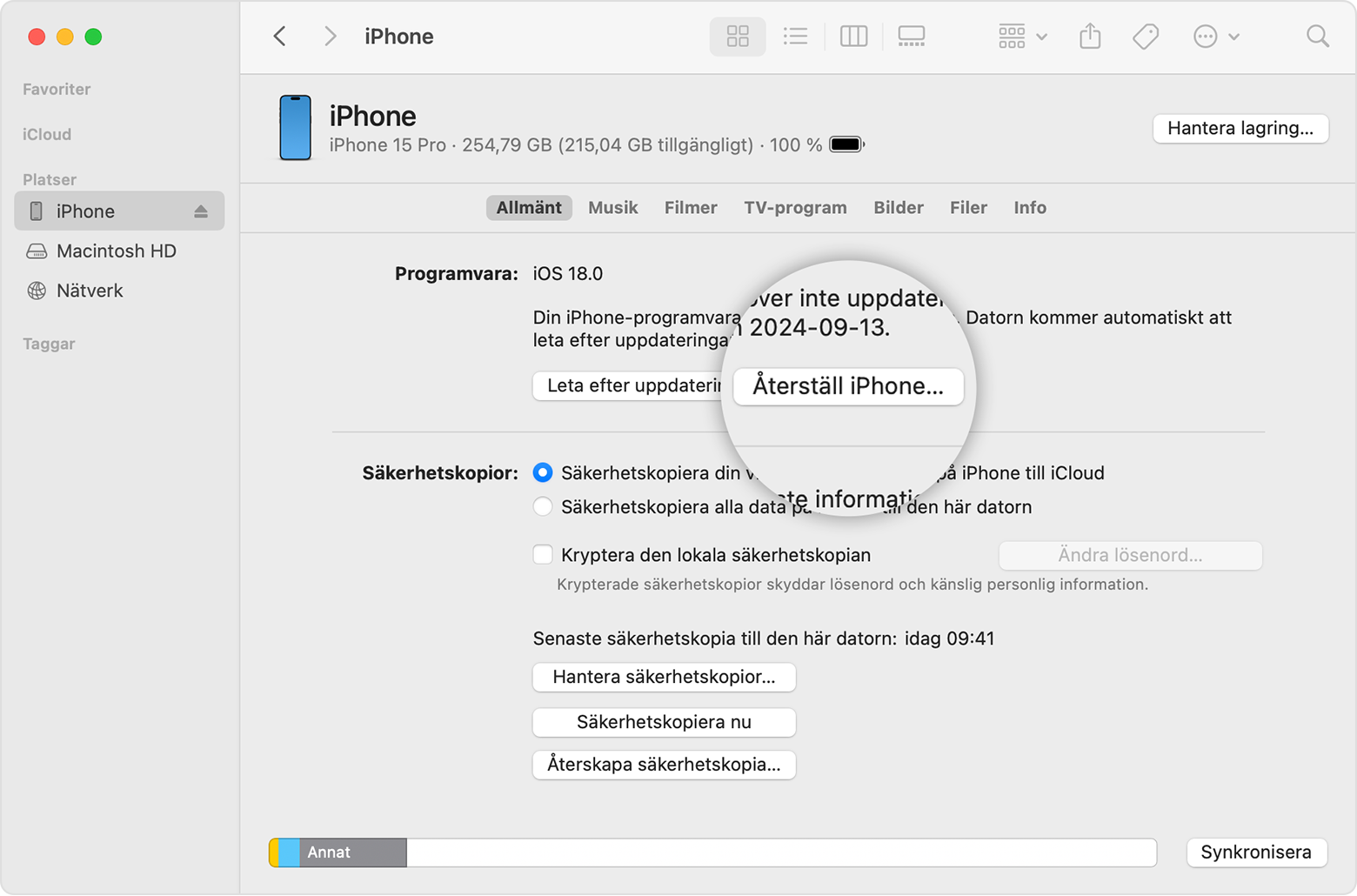Open the TV-program tab
Screen dimensions: 1357x896
[x=795, y=207]
